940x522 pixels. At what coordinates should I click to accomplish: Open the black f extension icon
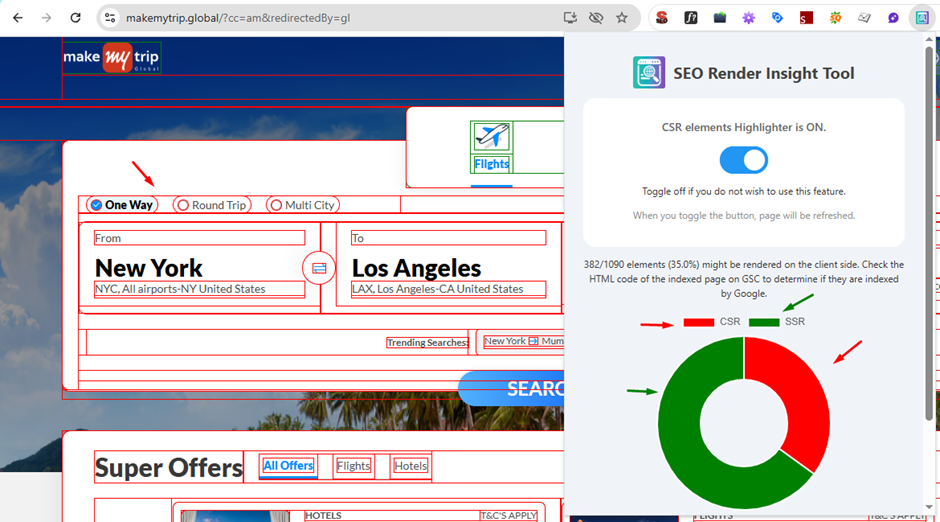tap(691, 18)
